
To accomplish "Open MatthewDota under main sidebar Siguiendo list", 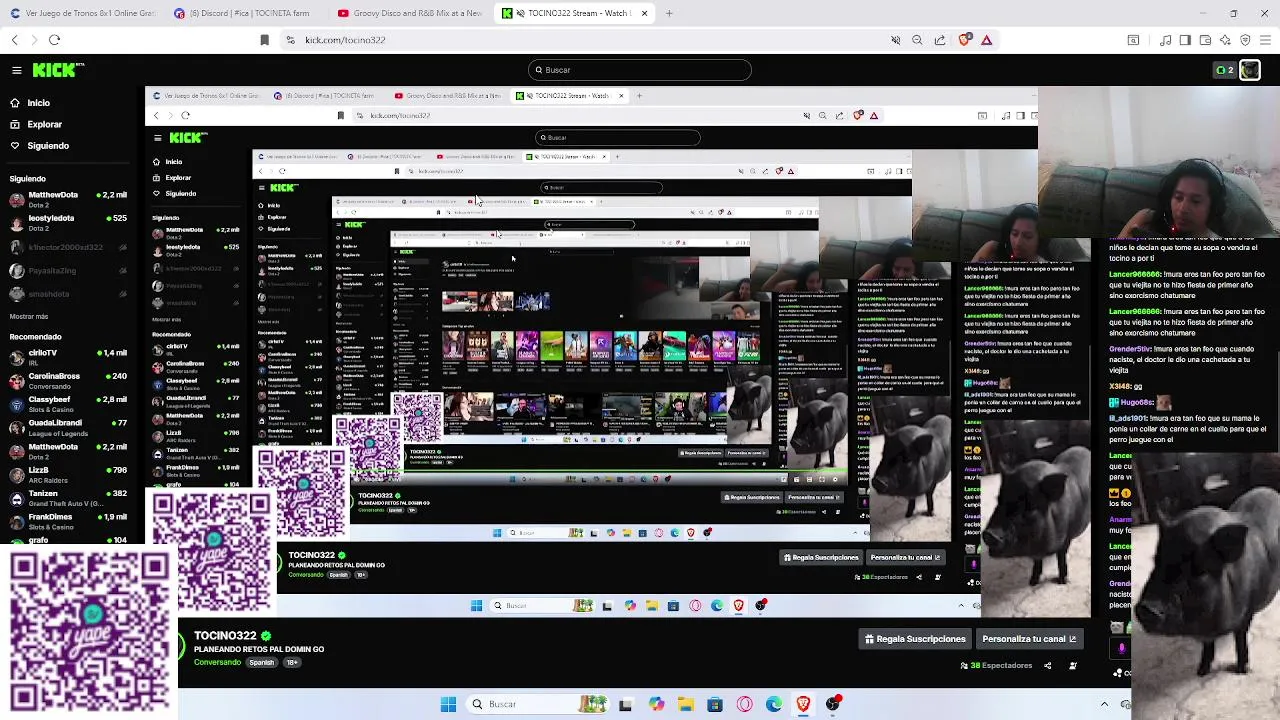I will point(68,199).
